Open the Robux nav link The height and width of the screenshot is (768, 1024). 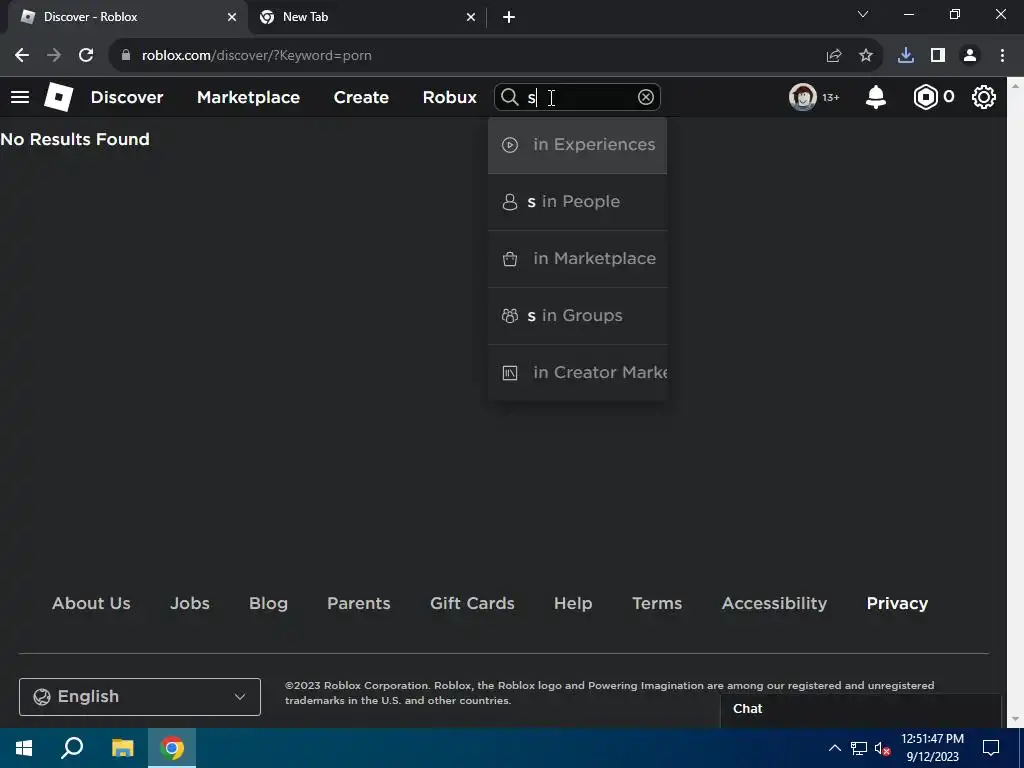point(449,97)
